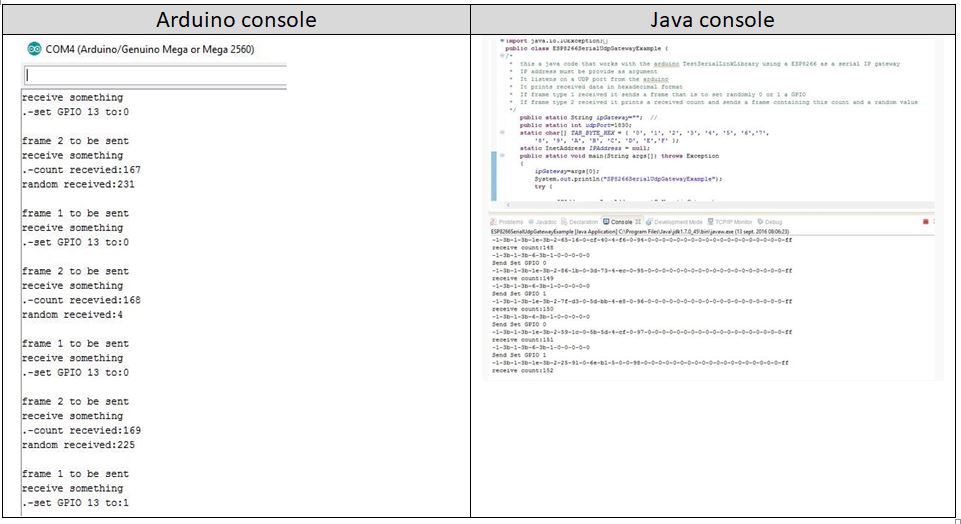This screenshot has width=961, height=524.
Task: Open the Debug tab
Action: pos(770,222)
